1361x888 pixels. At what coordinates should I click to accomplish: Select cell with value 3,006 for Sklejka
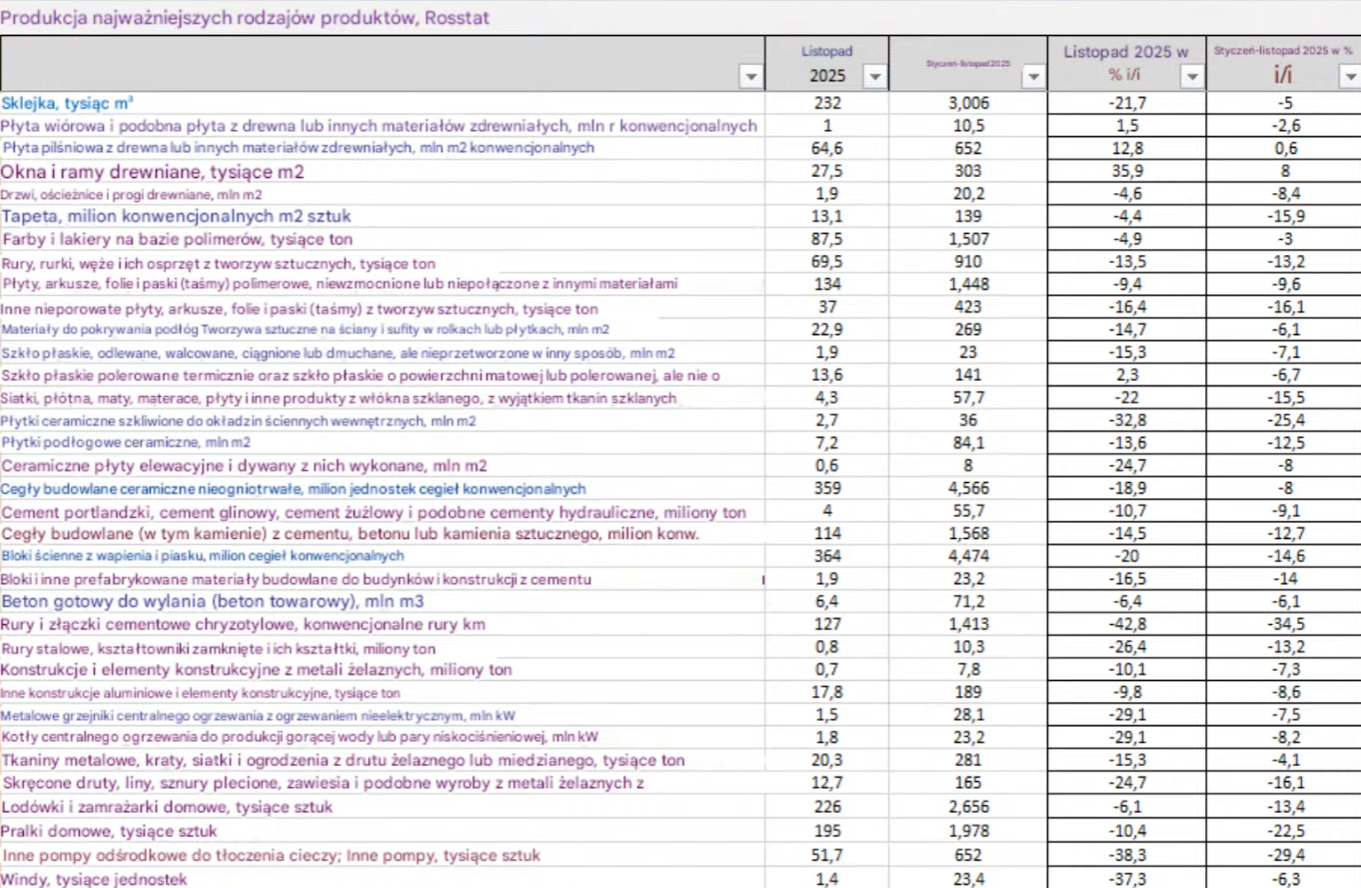pos(967,102)
